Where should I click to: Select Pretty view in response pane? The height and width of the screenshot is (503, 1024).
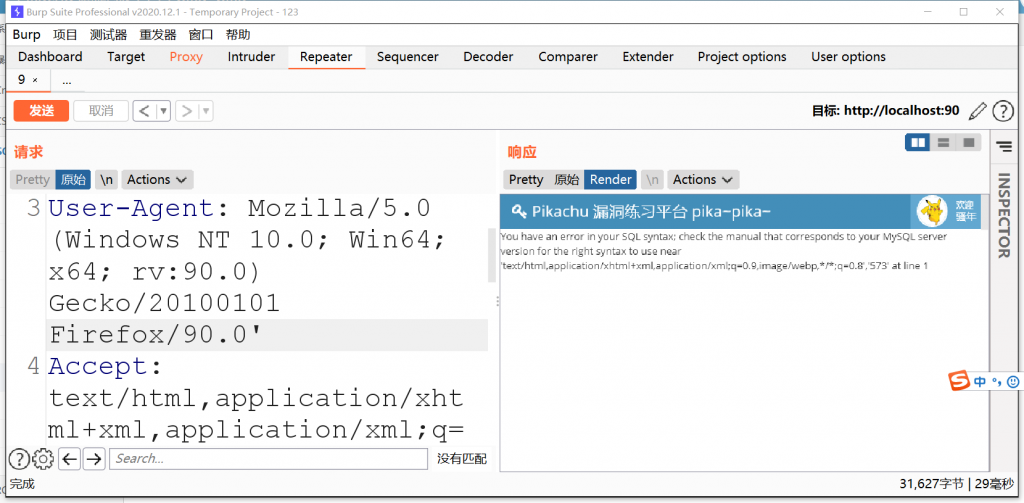click(x=525, y=180)
